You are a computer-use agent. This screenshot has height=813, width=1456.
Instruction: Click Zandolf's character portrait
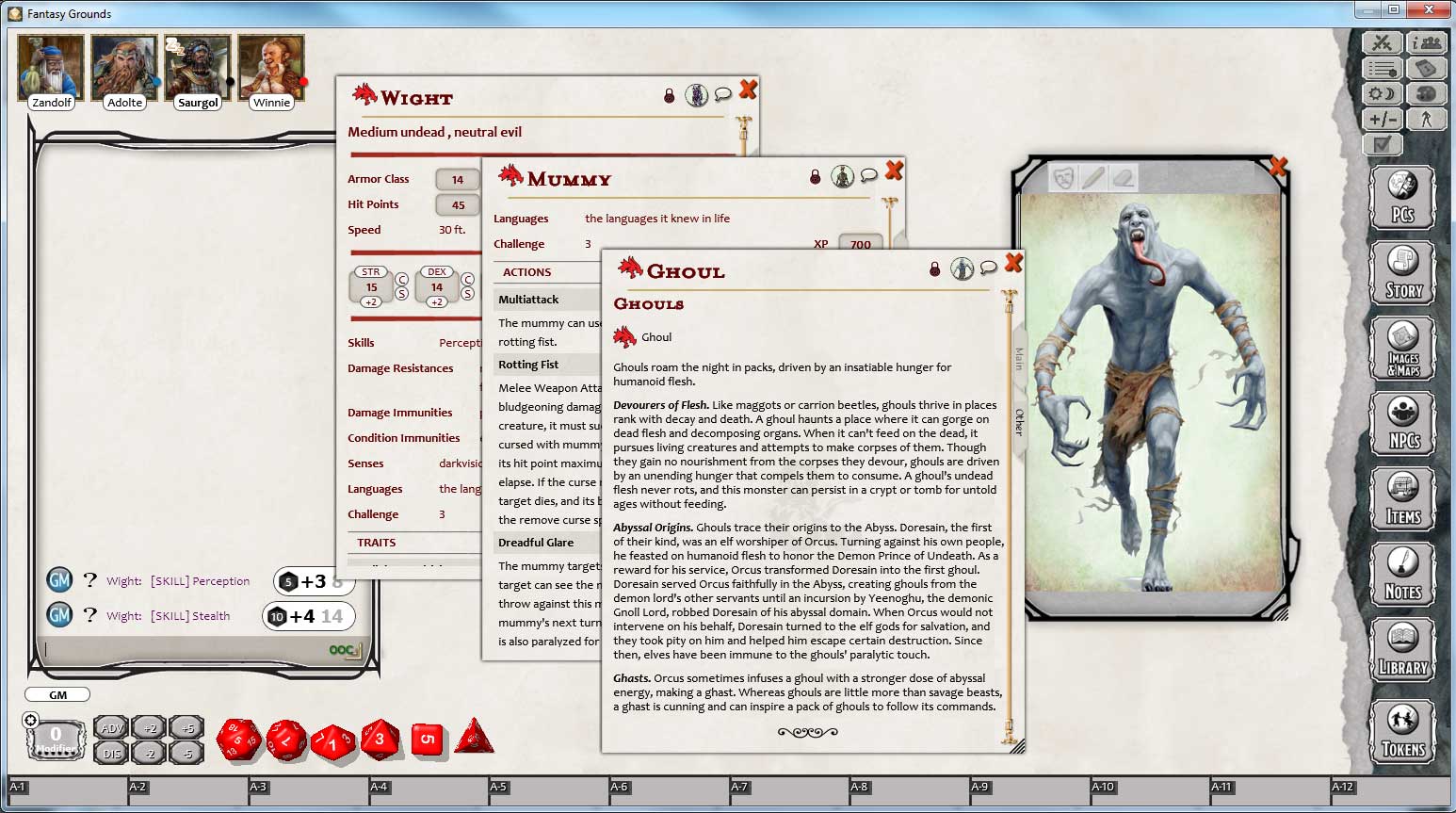(49, 66)
